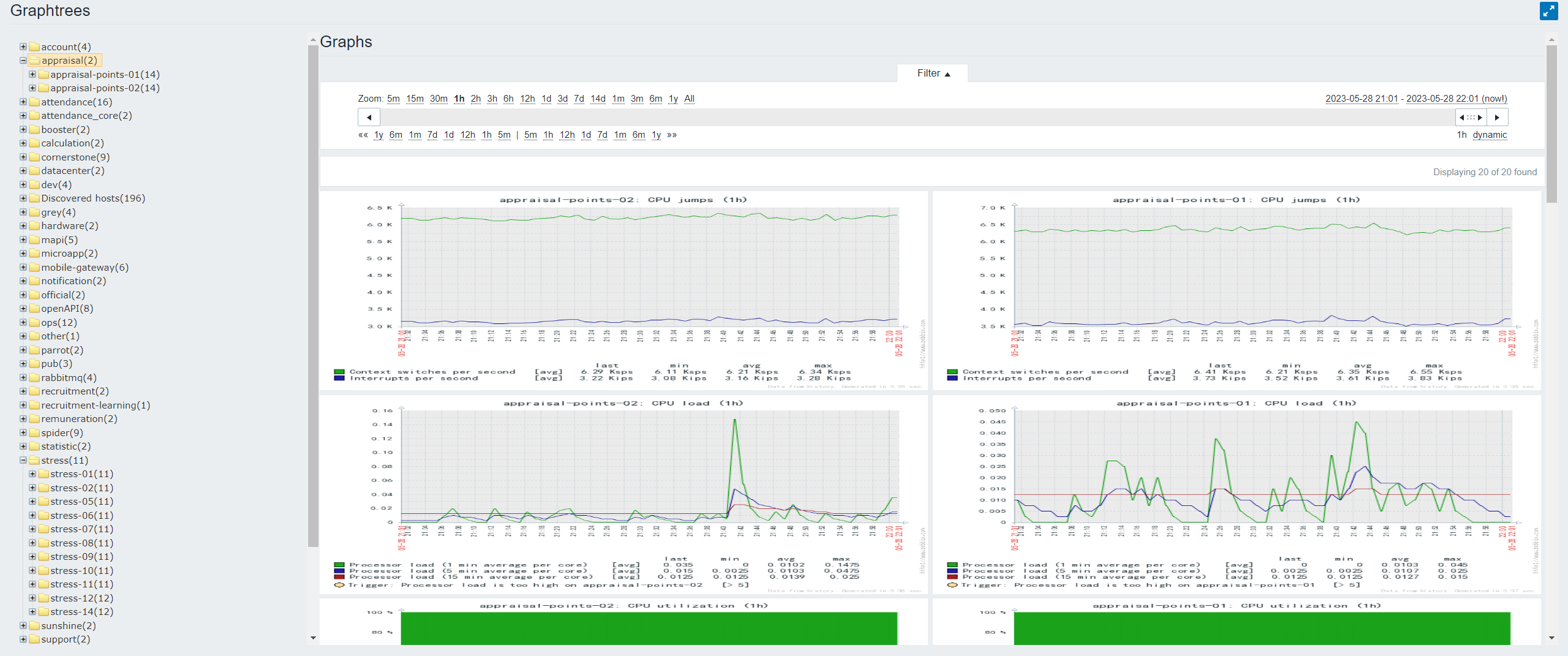1568x656 pixels.
Task: Collapse the appraisal(2) tree node
Action: [23, 61]
